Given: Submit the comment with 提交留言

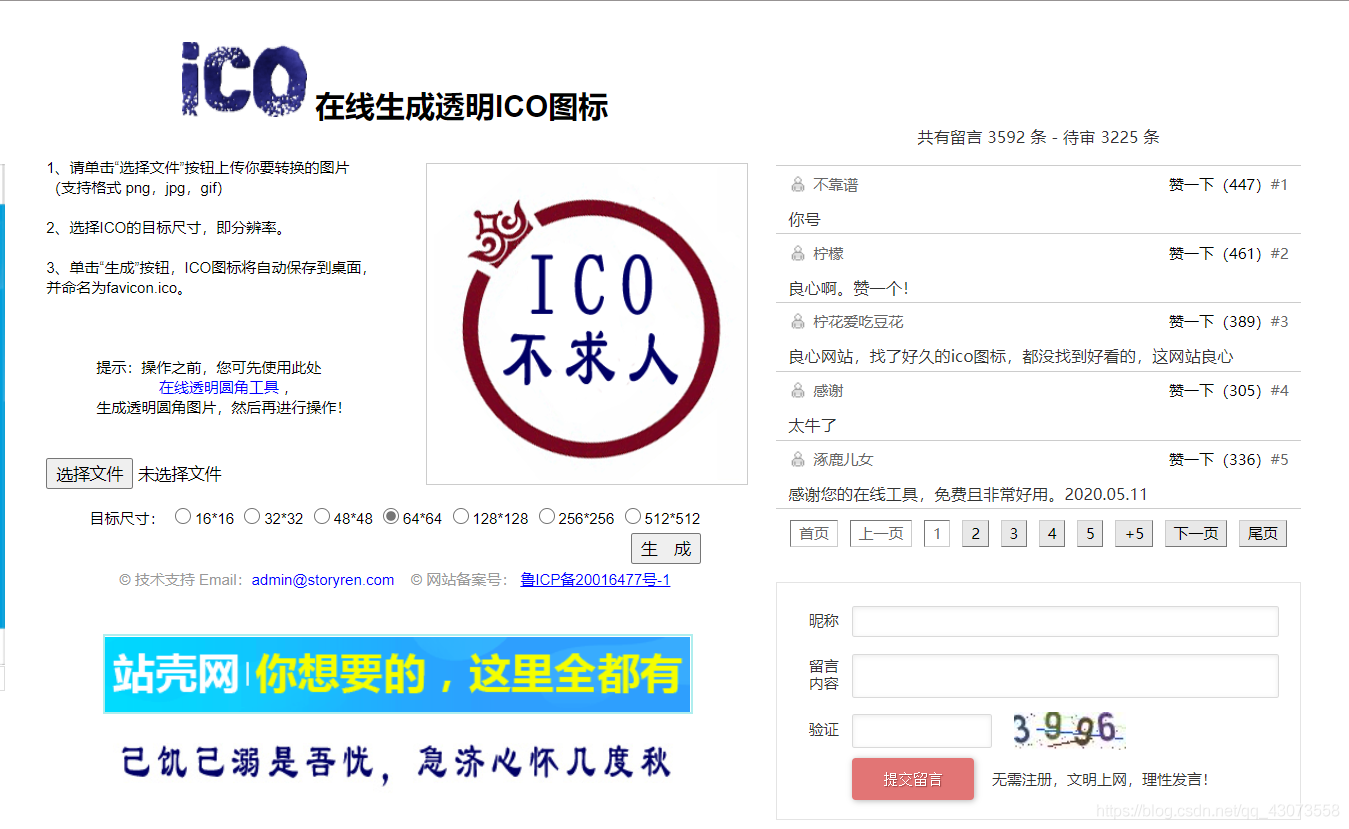Looking at the screenshot, I should (913, 779).
